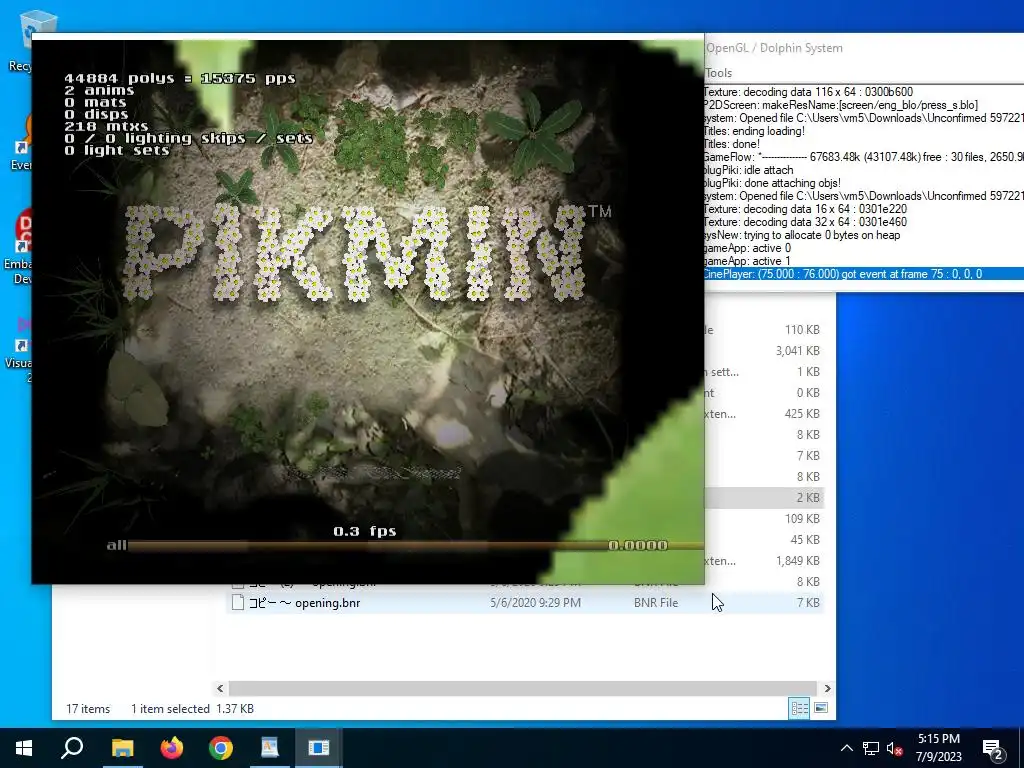Click the 'BNR File' type cell

pos(656,603)
